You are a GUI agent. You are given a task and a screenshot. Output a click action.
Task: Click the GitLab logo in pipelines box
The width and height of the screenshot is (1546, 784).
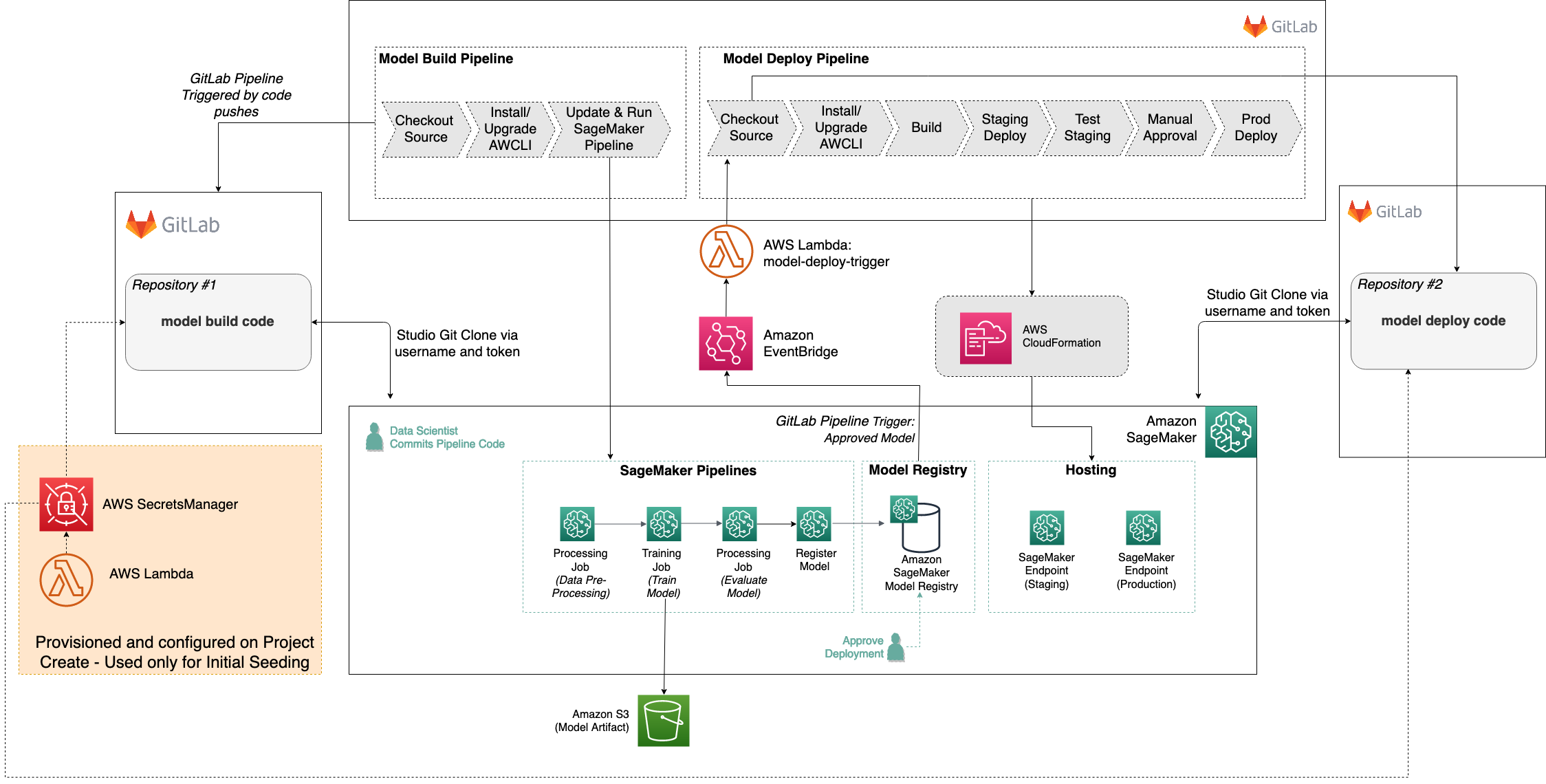[1280, 27]
